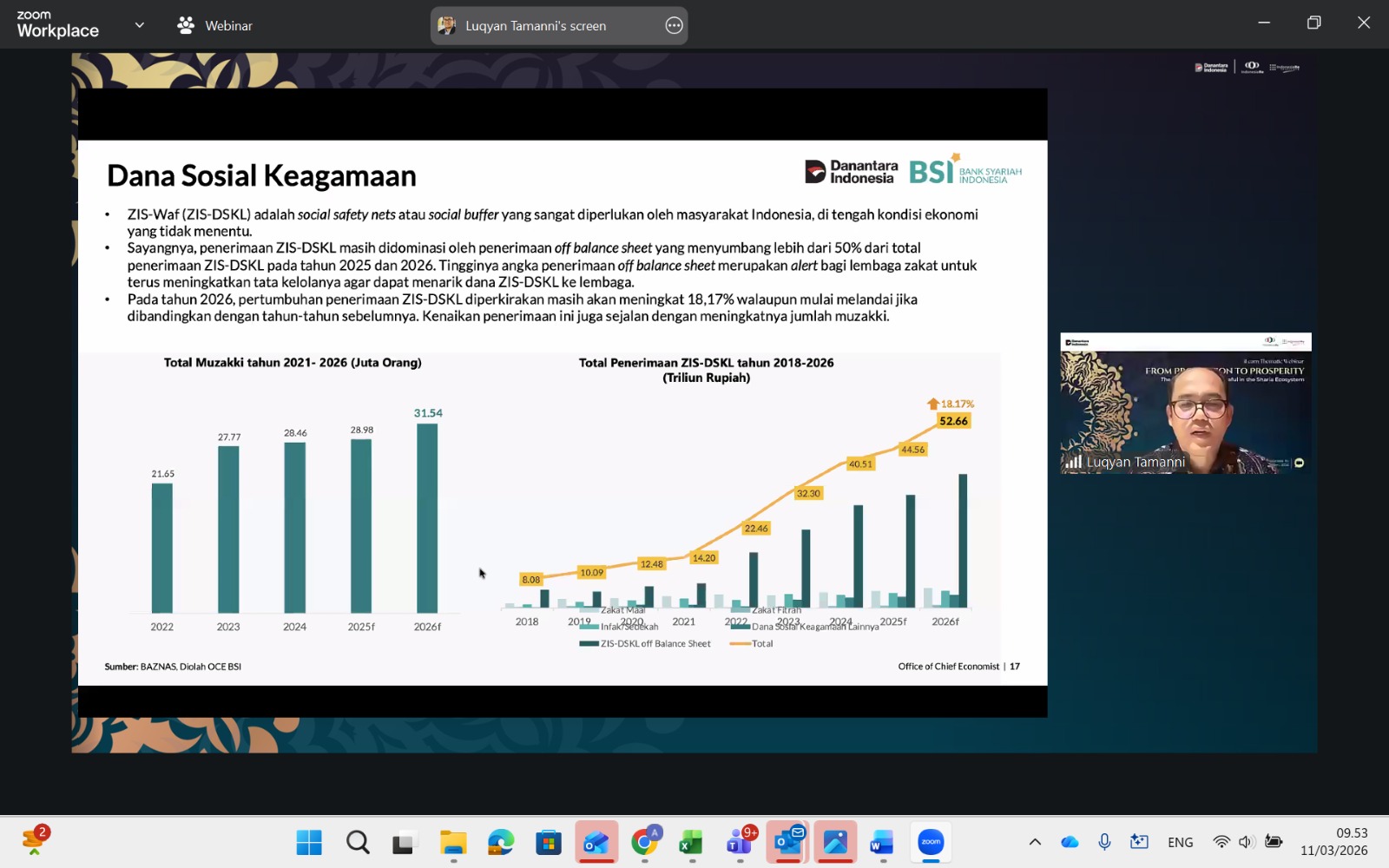
Task: Click Luqyan Tamanni's video thumbnail
Action: [1185, 404]
